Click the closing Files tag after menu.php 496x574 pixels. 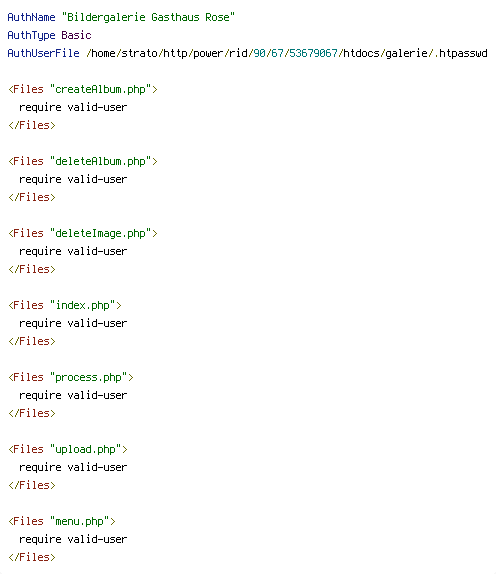(32, 557)
